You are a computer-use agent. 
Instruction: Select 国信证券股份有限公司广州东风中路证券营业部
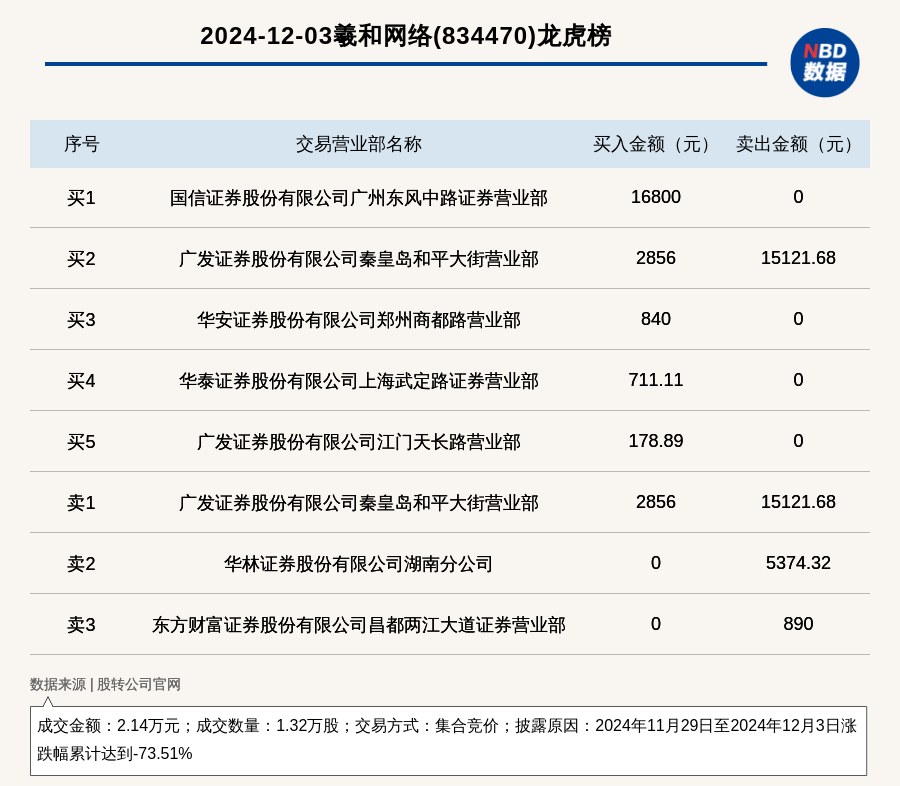tap(359, 198)
